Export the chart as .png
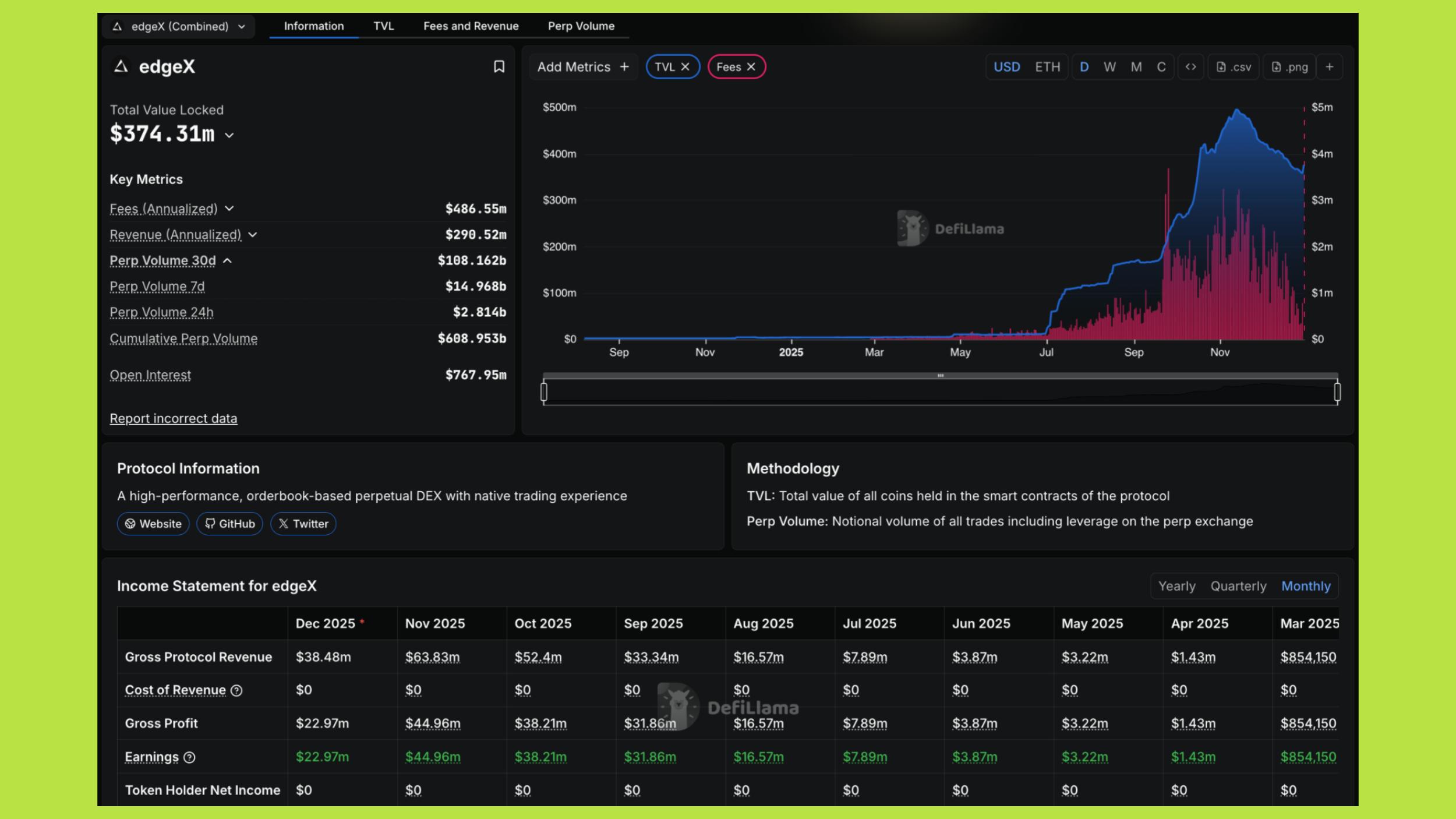The width and height of the screenshot is (1456, 819). [x=1289, y=67]
